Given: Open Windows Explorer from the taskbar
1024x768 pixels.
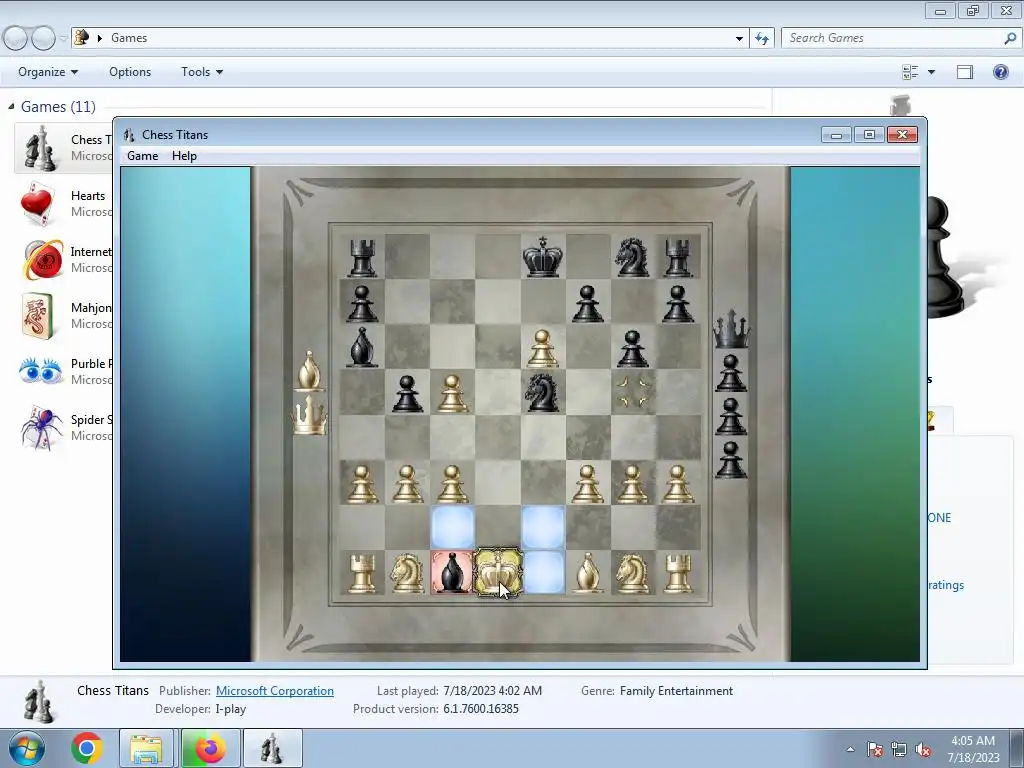Looking at the screenshot, I should click(x=146, y=748).
